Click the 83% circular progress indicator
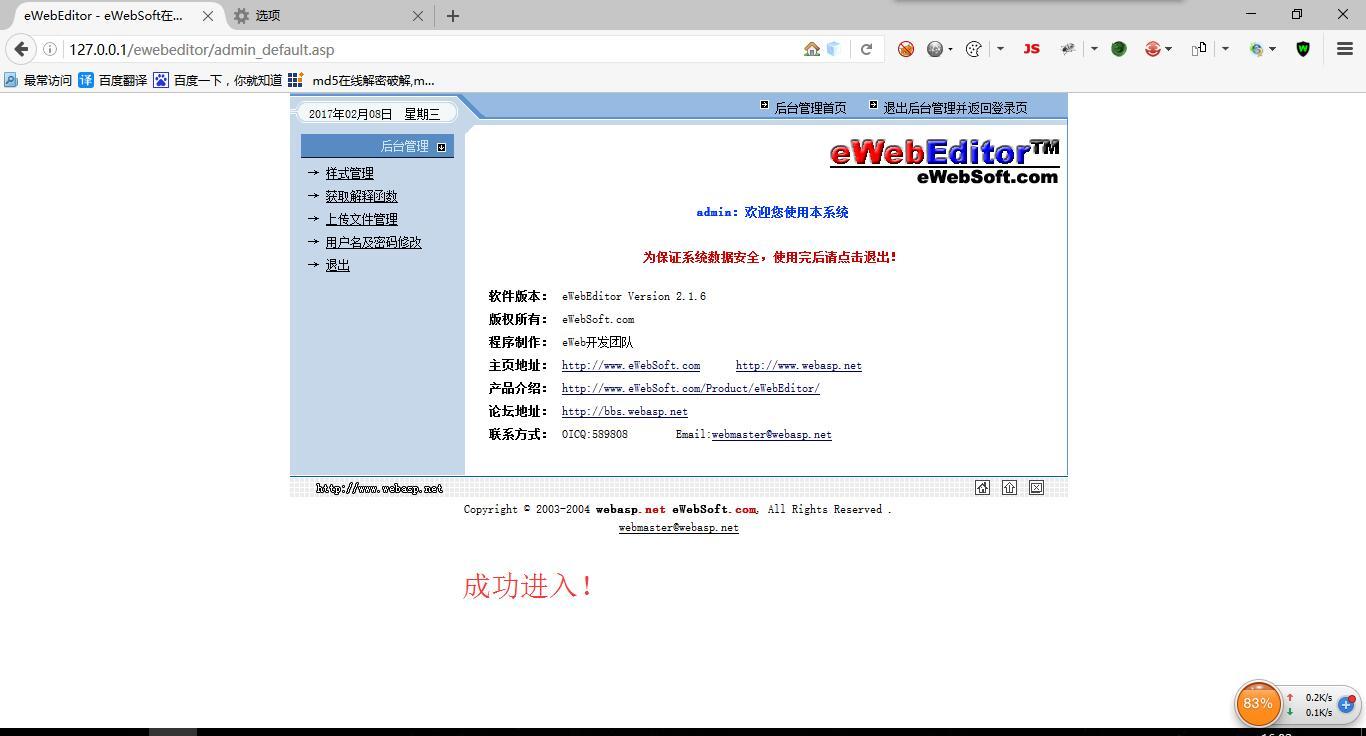 1258,703
